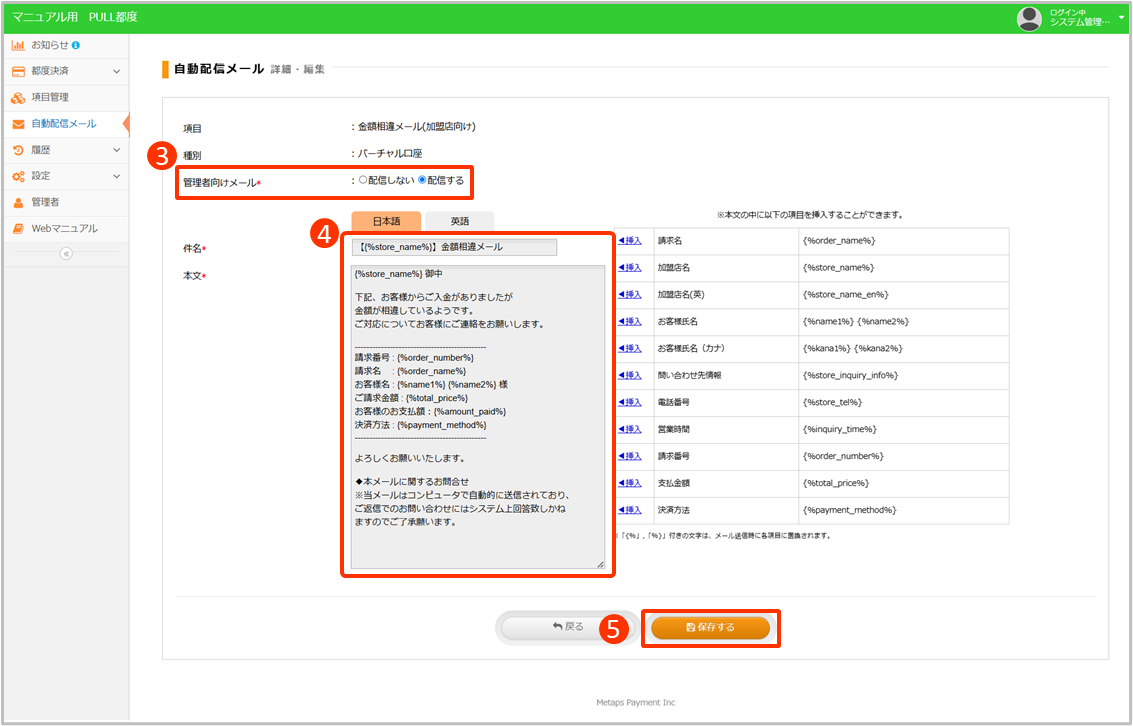This screenshot has width=1133, height=726.
Task: Click the Webマニュアル book icon
Action: pos(18,229)
